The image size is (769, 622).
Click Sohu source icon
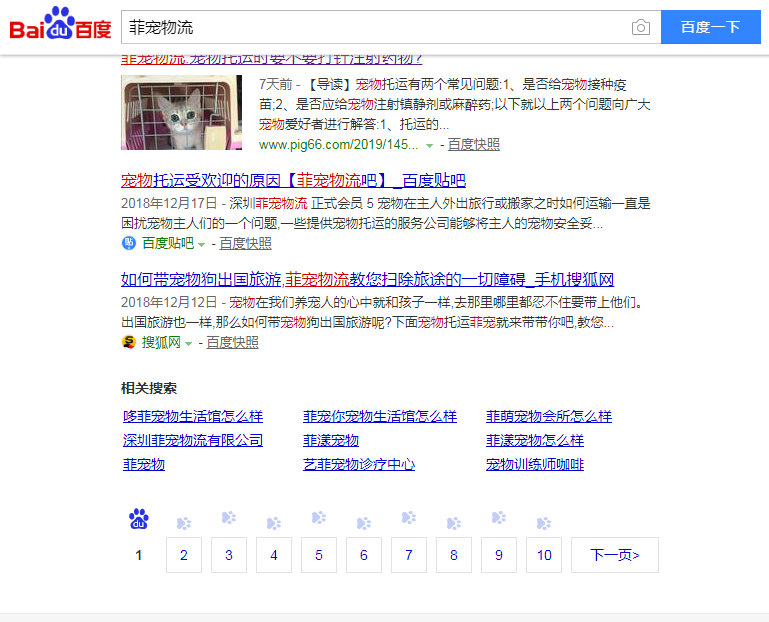(x=128, y=342)
